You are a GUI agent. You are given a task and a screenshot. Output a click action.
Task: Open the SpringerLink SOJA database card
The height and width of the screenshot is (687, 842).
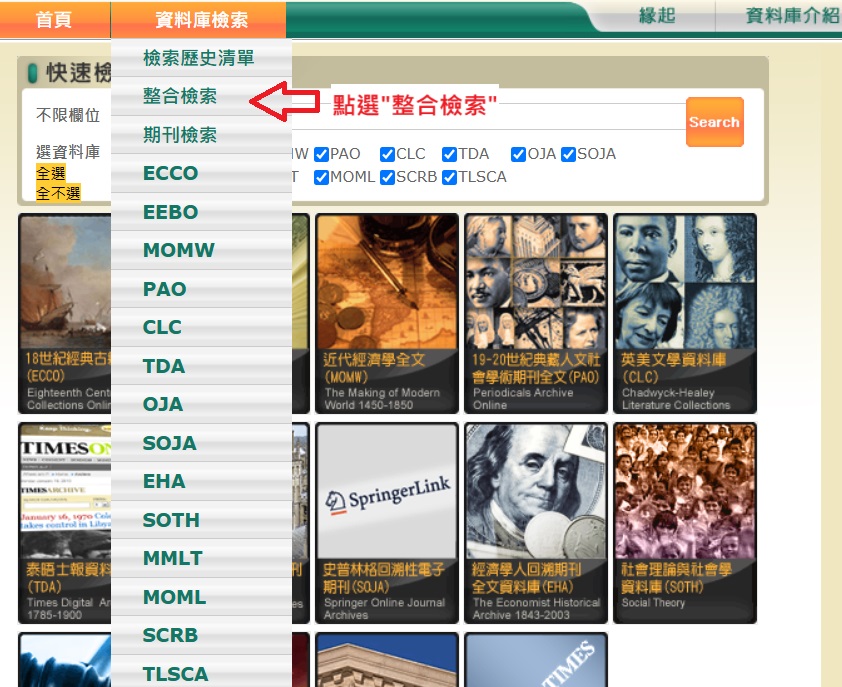387,523
